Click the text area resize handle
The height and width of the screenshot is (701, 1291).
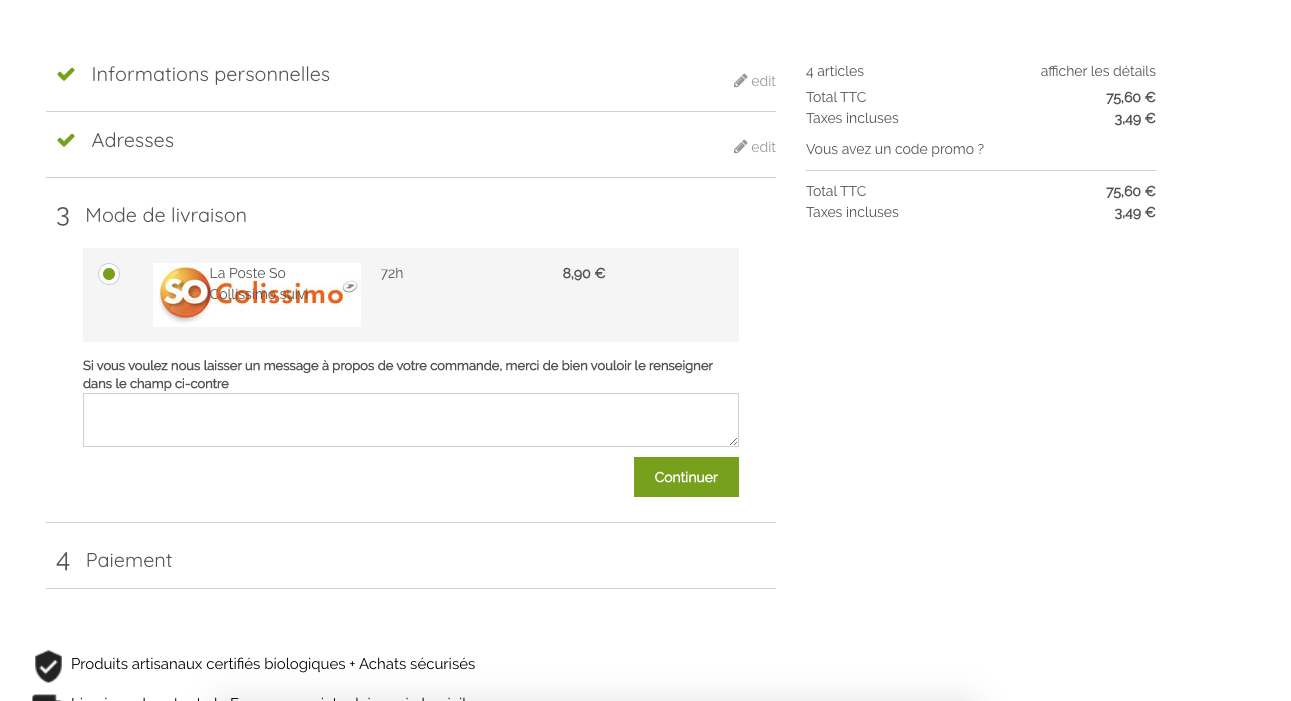point(733,441)
